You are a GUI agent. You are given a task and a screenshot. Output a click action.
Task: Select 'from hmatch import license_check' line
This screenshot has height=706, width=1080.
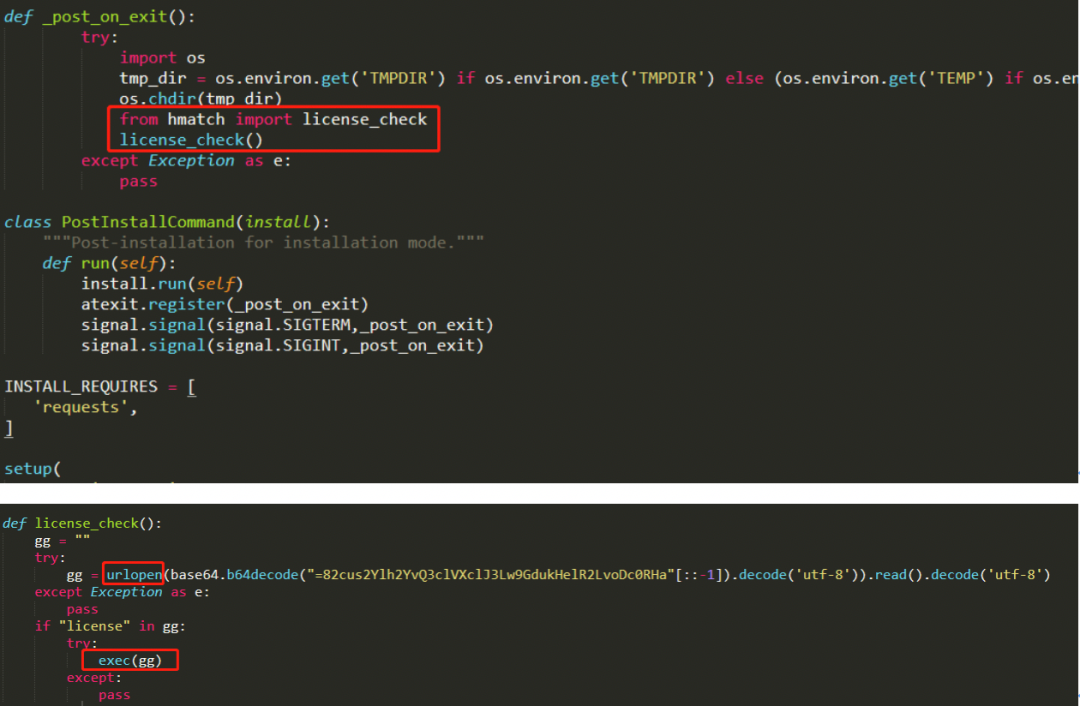(273, 119)
